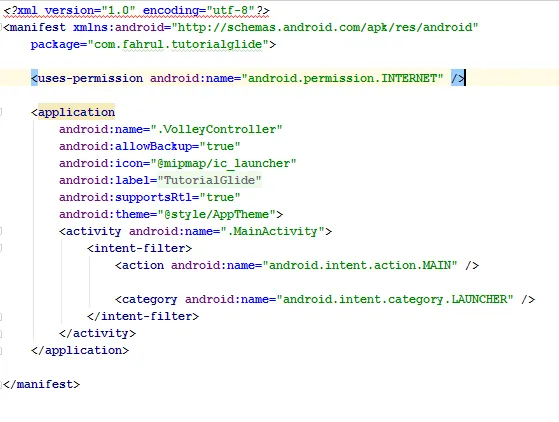Image resolution: width=559 pixels, height=422 pixels.
Task: Click the android:allowBackup attribute
Action: pos(125,146)
